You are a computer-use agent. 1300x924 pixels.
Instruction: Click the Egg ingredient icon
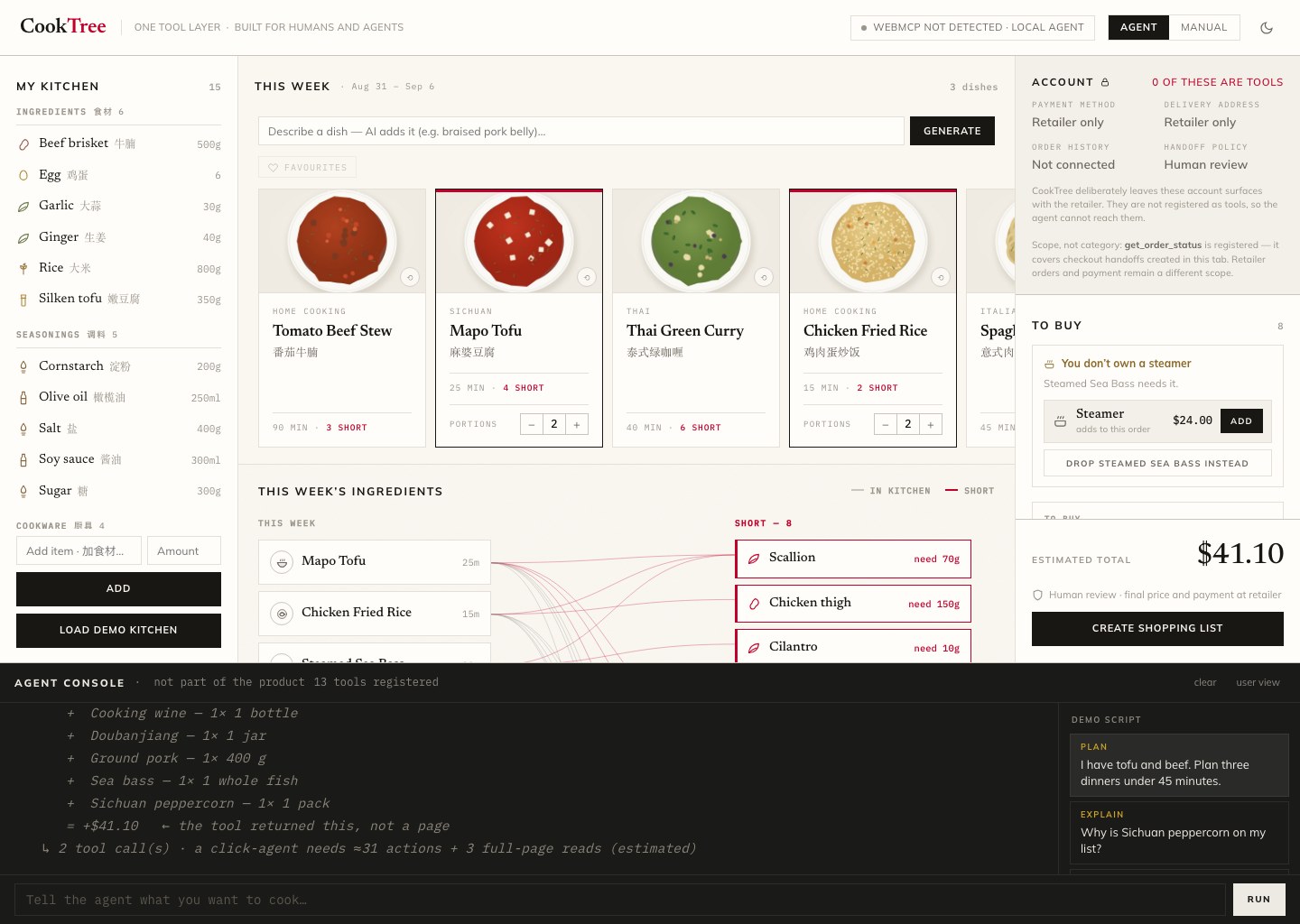(x=23, y=175)
